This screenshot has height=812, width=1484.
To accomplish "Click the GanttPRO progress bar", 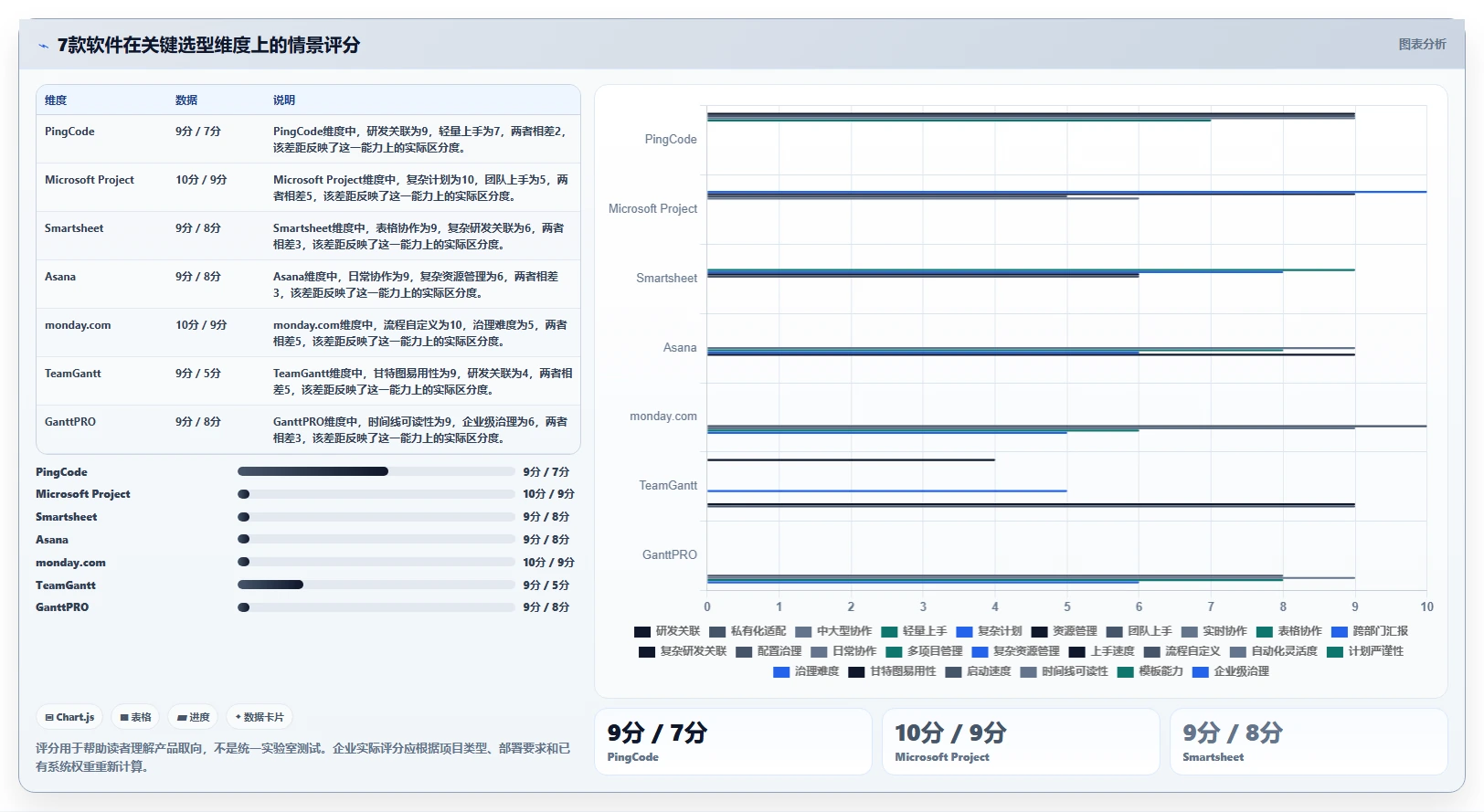I will 376,607.
